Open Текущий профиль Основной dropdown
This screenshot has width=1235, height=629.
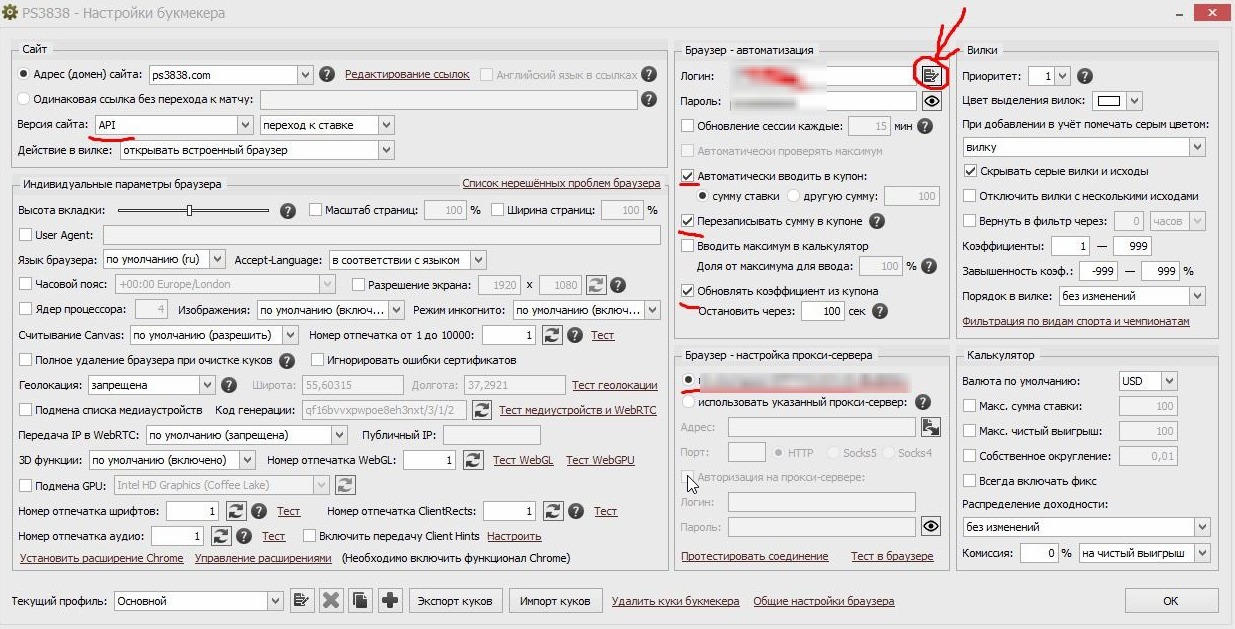(x=198, y=601)
